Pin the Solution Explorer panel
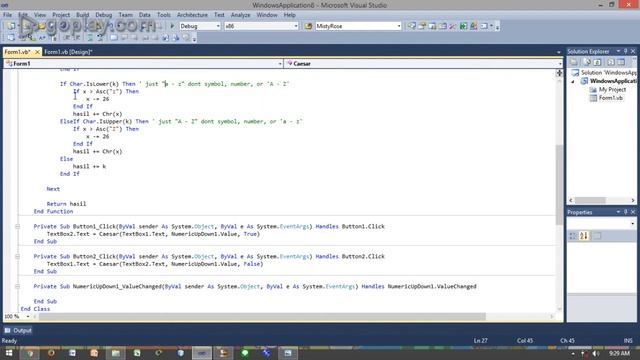 [x=625, y=51]
